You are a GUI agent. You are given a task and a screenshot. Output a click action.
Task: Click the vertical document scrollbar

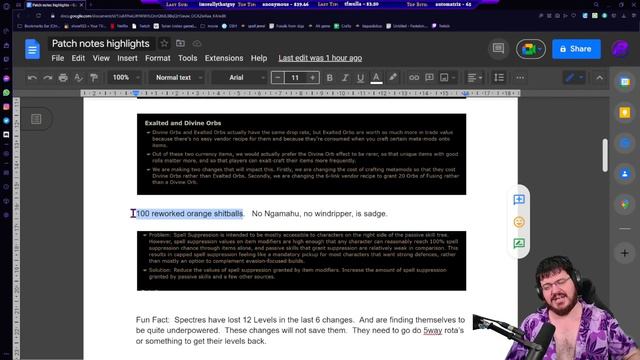[605, 155]
